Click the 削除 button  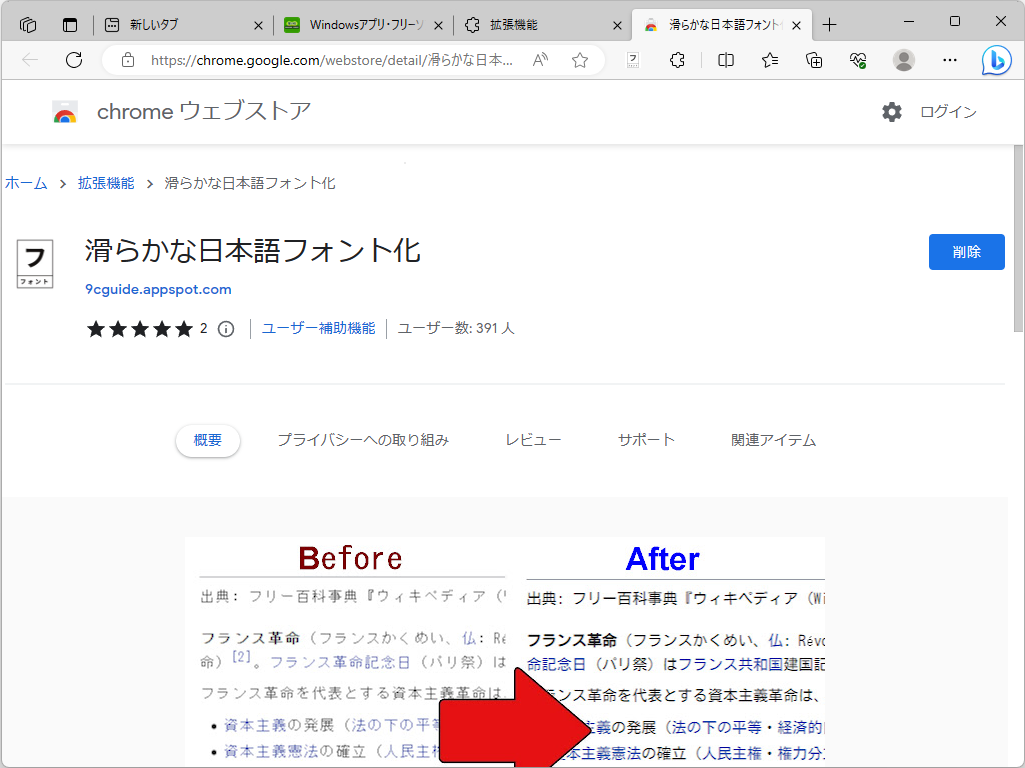pos(966,251)
